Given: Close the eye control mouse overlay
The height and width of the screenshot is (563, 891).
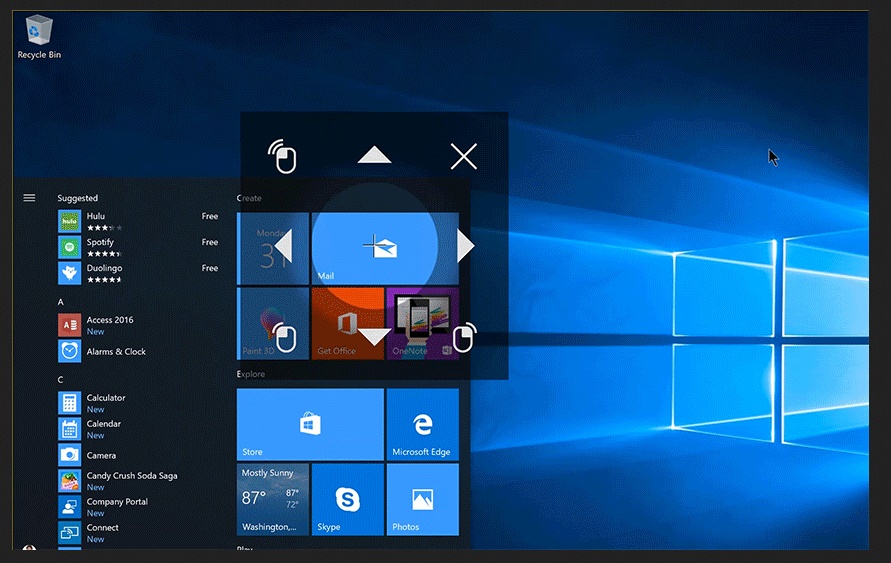Looking at the screenshot, I should [x=464, y=156].
